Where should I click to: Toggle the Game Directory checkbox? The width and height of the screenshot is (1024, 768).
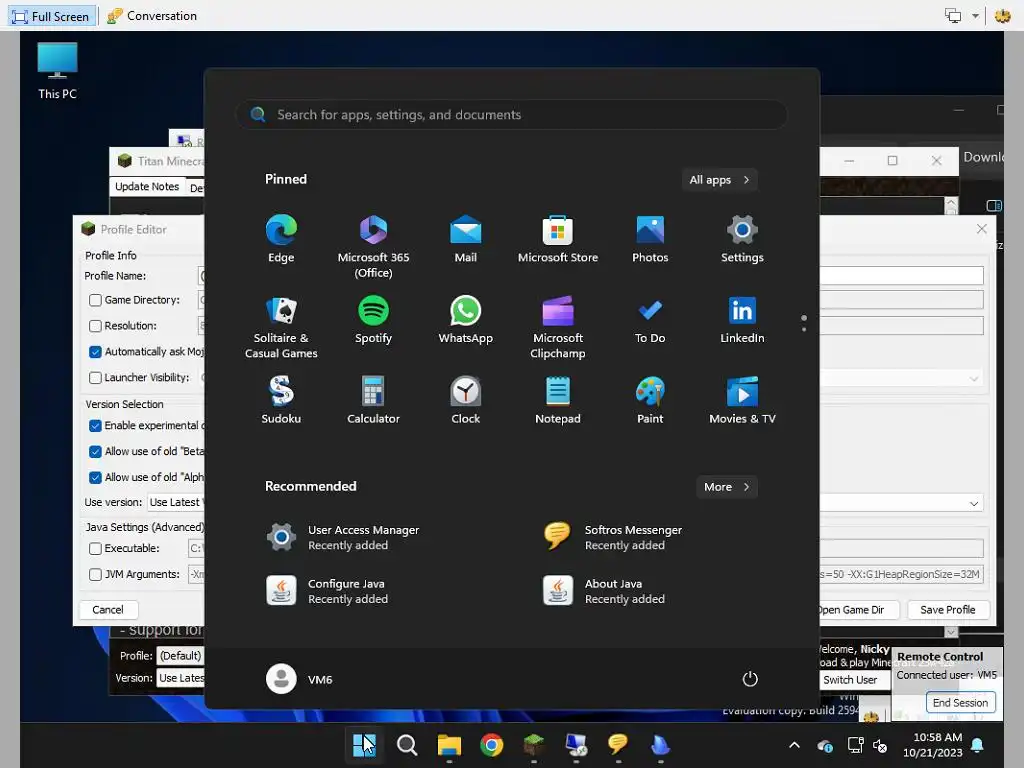coord(95,300)
